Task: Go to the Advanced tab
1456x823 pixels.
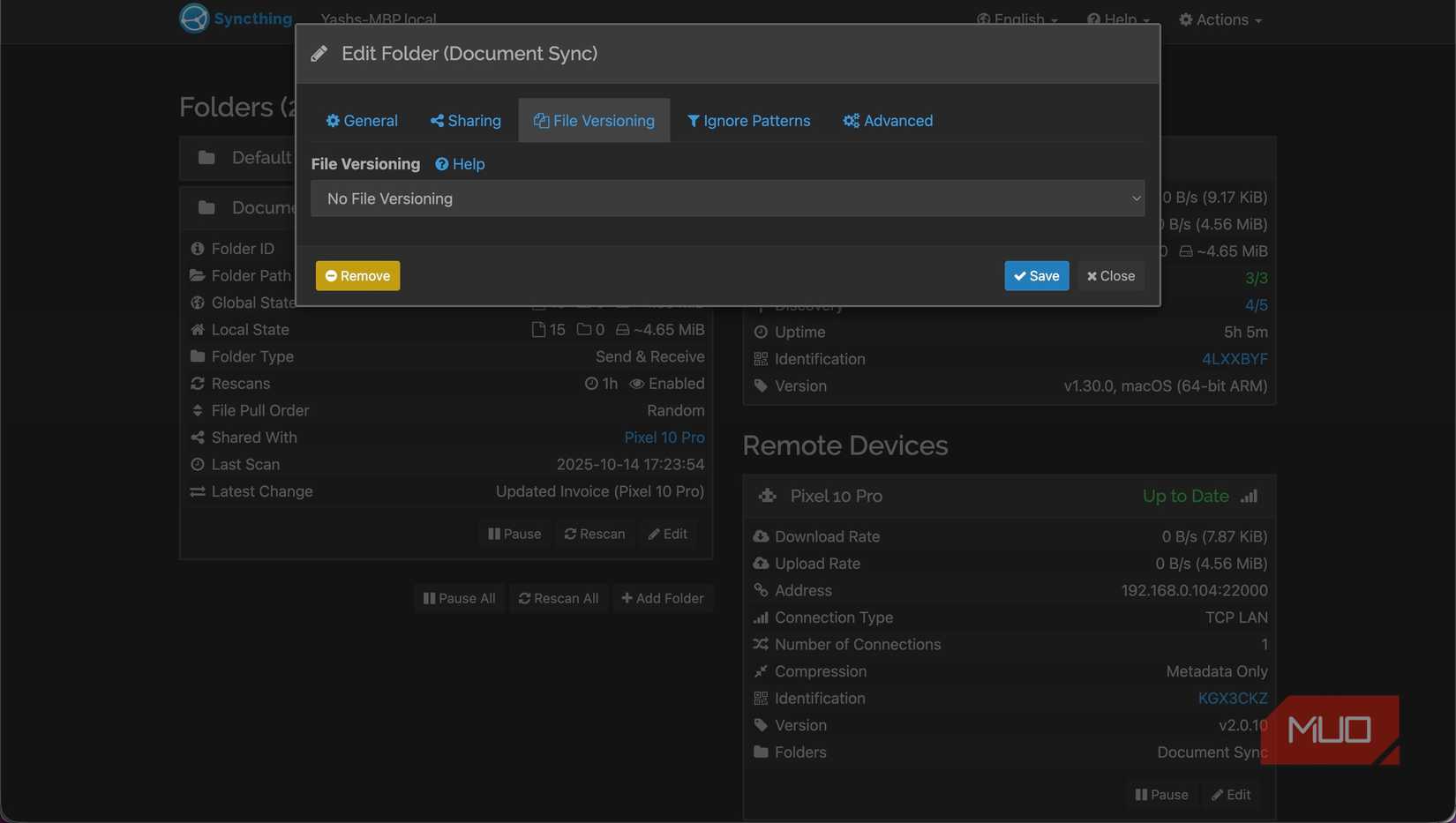Action: (888, 121)
